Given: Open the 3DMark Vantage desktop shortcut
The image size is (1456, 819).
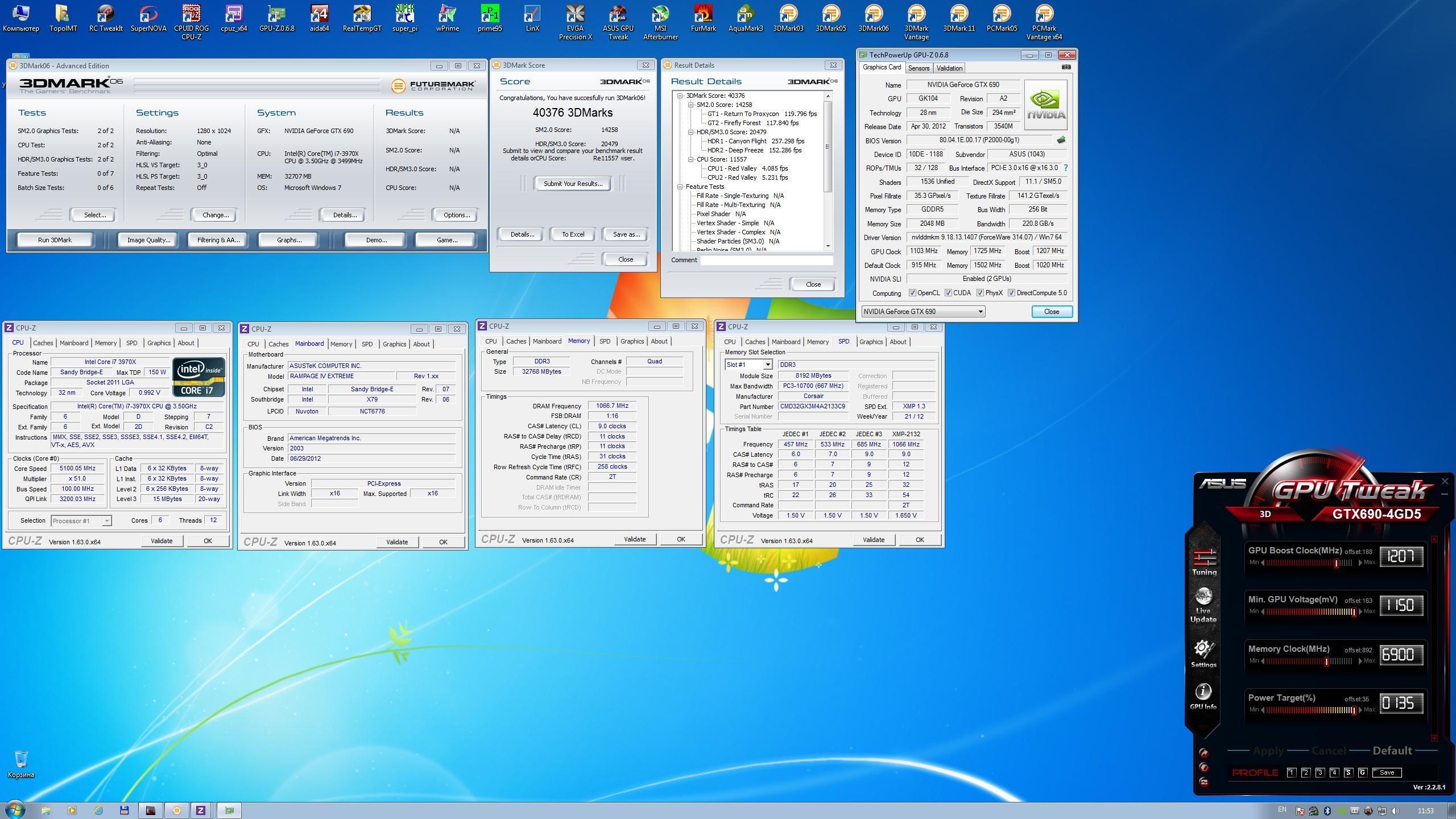Looking at the screenshot, I should tap(916, 22).
